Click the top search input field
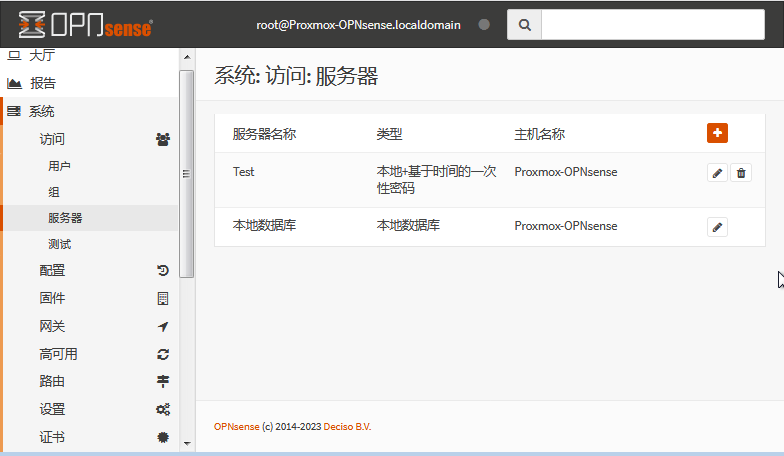 [x=652, y=25]
